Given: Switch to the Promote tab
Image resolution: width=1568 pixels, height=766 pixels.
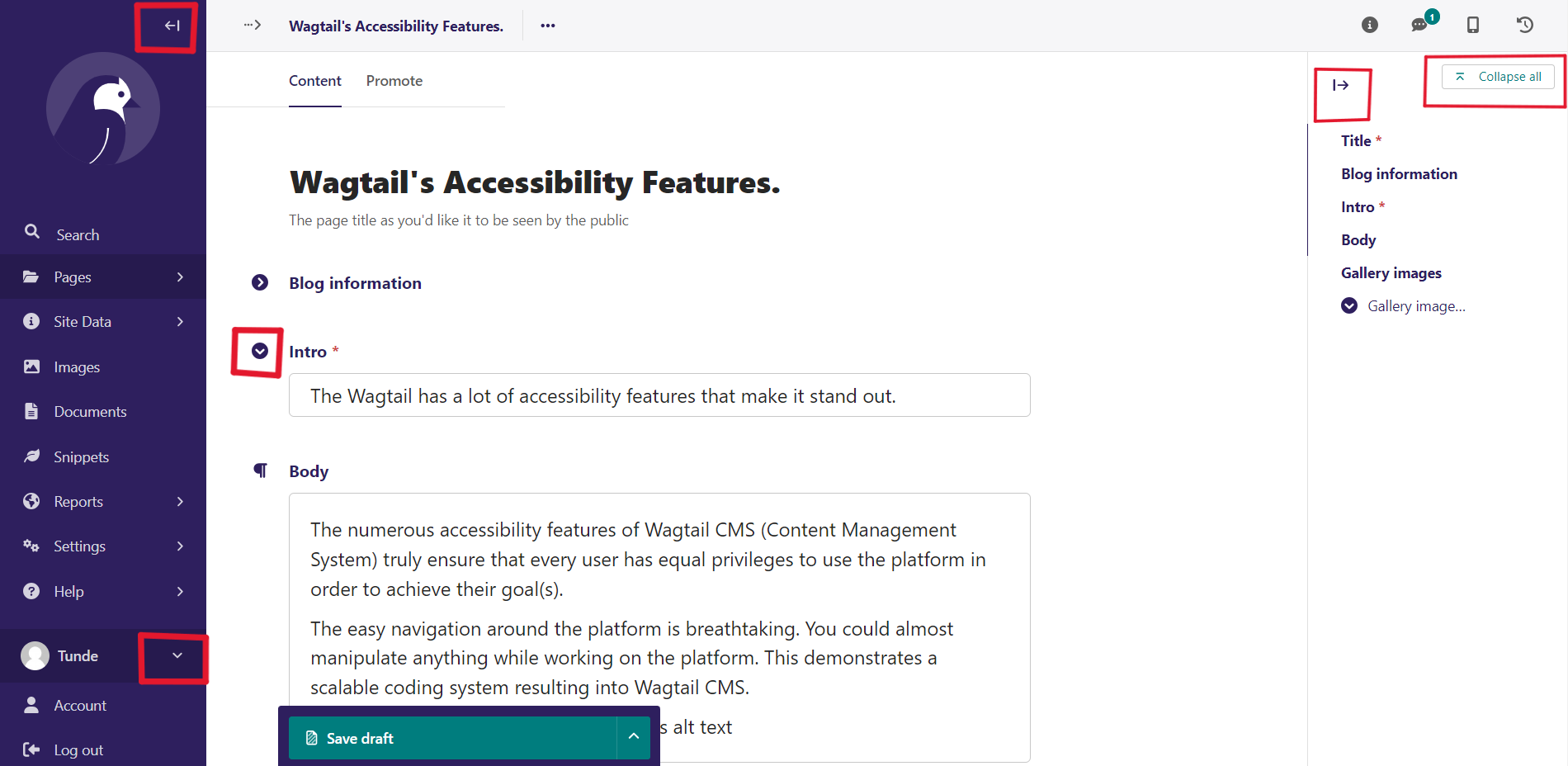Looking at the screenshot, I should tap(394, 80).
